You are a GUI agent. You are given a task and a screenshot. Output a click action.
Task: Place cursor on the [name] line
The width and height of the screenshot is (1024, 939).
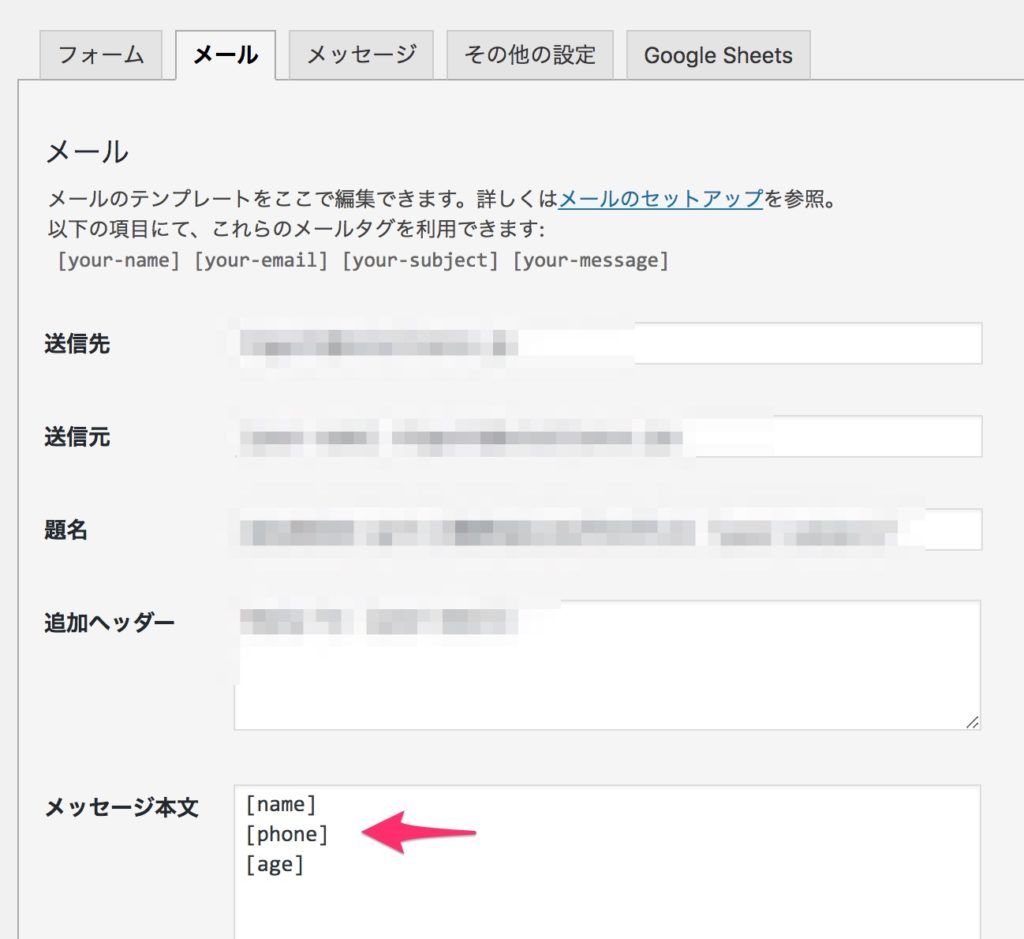coord(281,804)
